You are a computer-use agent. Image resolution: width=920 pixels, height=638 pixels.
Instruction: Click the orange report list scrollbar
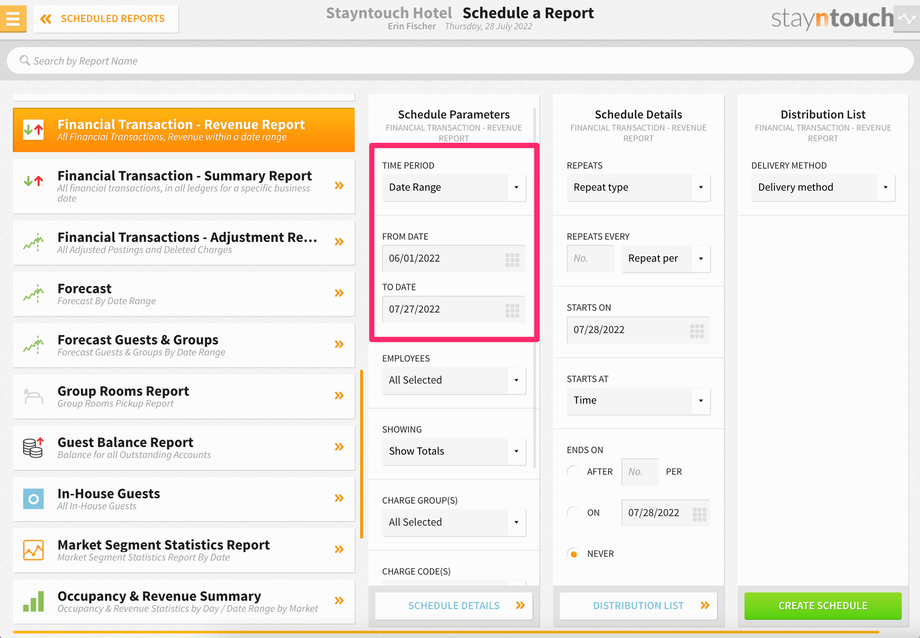tap(361, 454)
